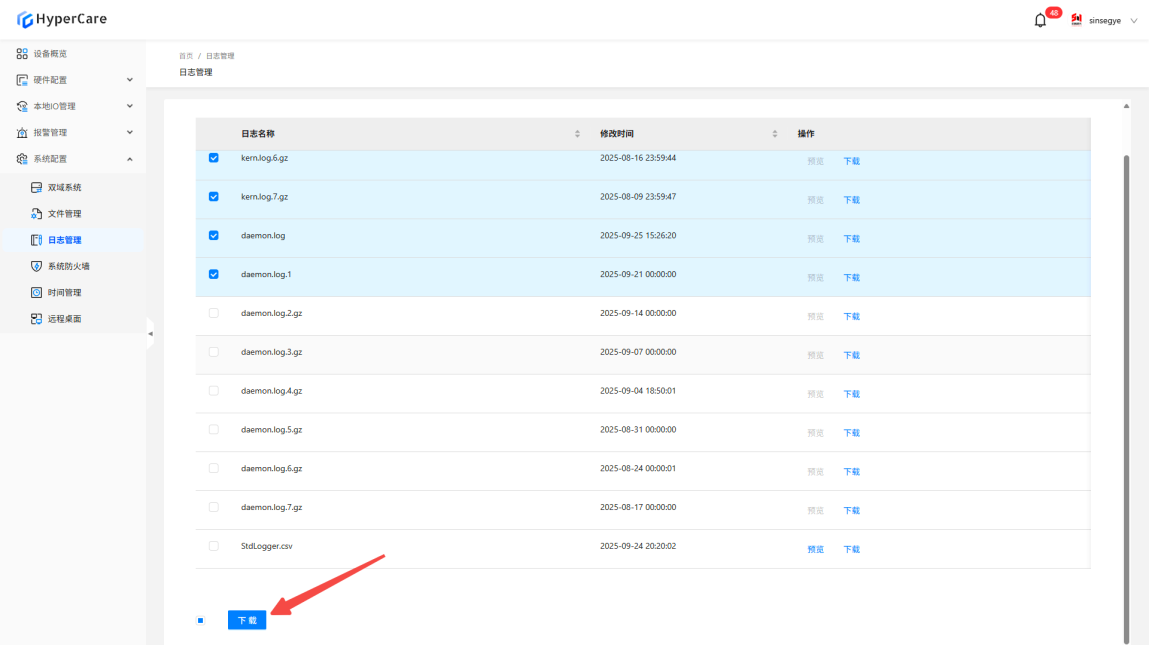This screenshot has height=645, width=1149.
Task: Check the daemon.log.2.gz checkbox
Action: (x=213, y=313)
